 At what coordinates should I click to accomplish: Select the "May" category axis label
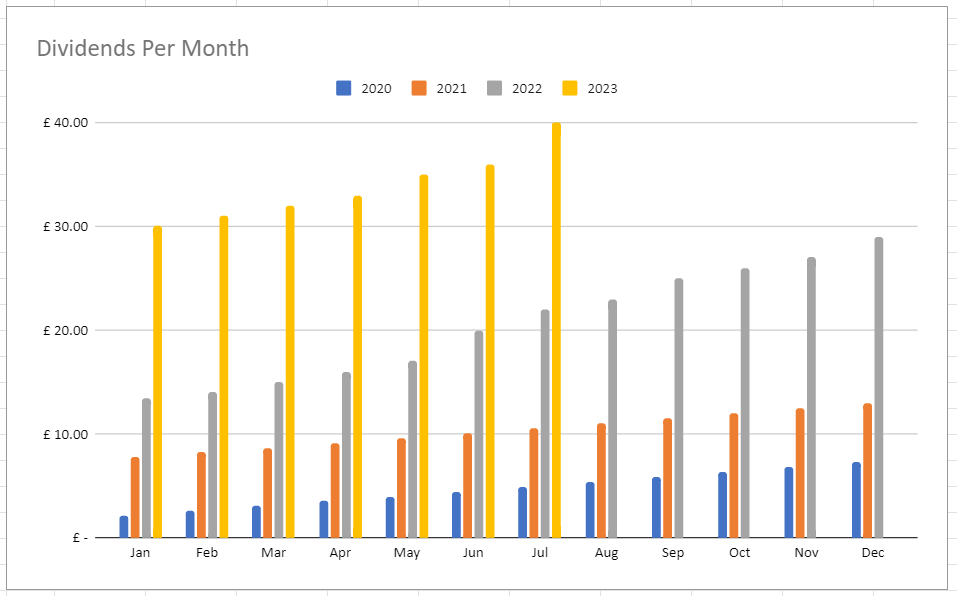click(406, 553)
